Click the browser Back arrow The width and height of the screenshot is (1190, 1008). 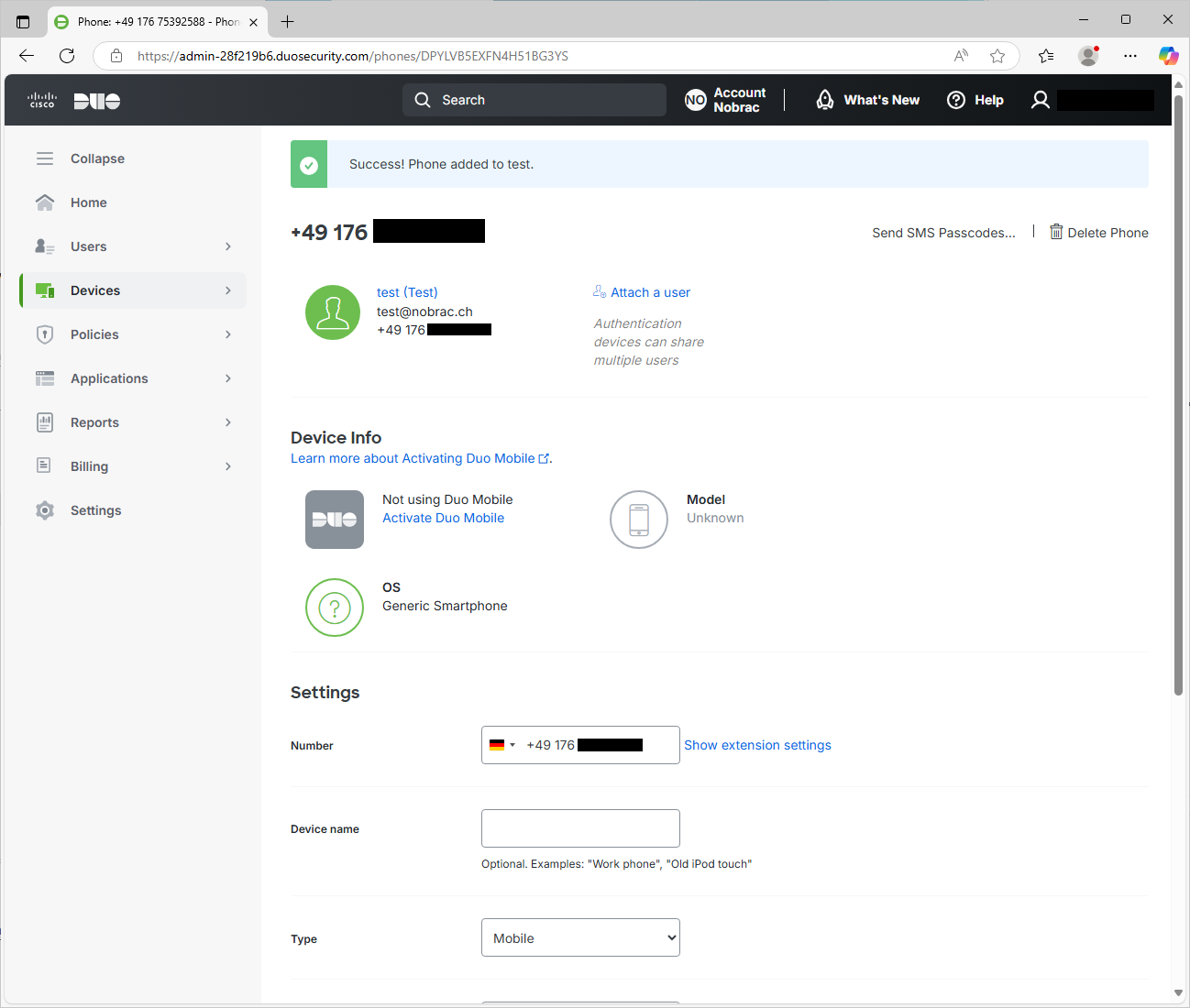click(x=27, y=56)
